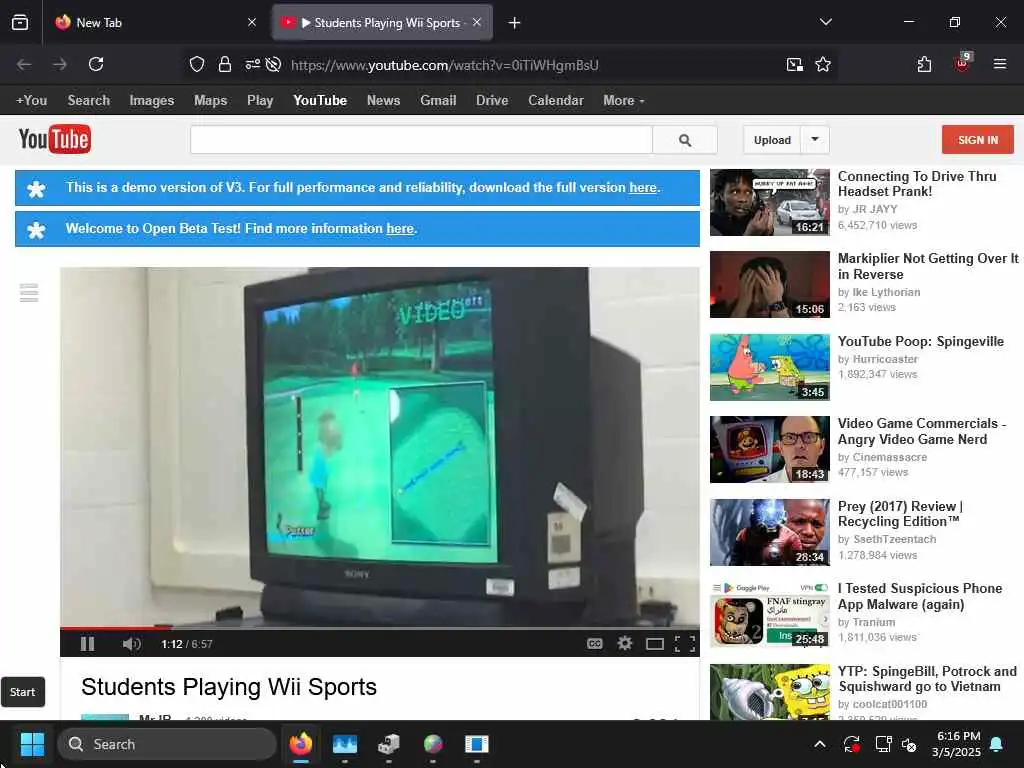
Task: Open 'Prey (2017) Review' video title
Action: coord(900,514)
